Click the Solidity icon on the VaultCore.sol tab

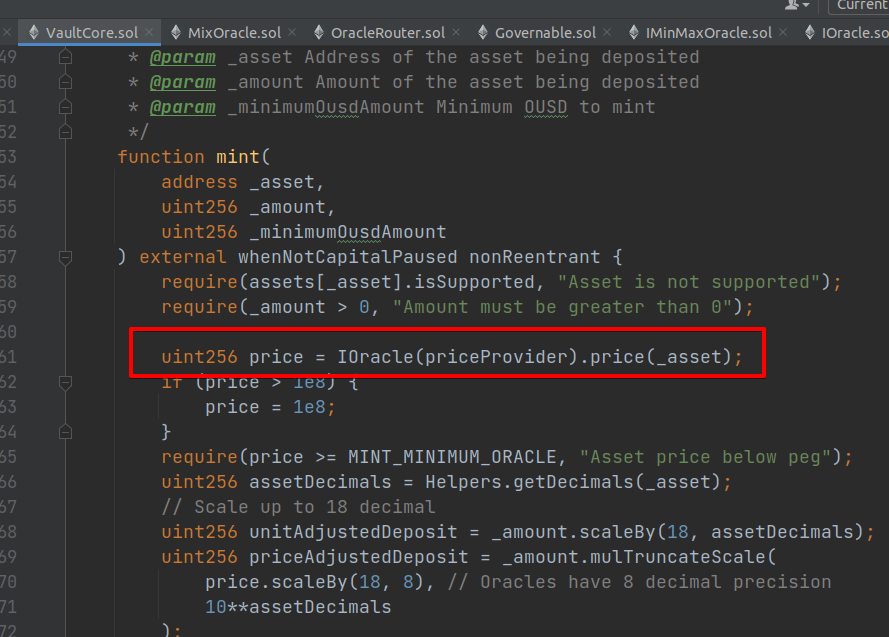(x=36, y=32)
